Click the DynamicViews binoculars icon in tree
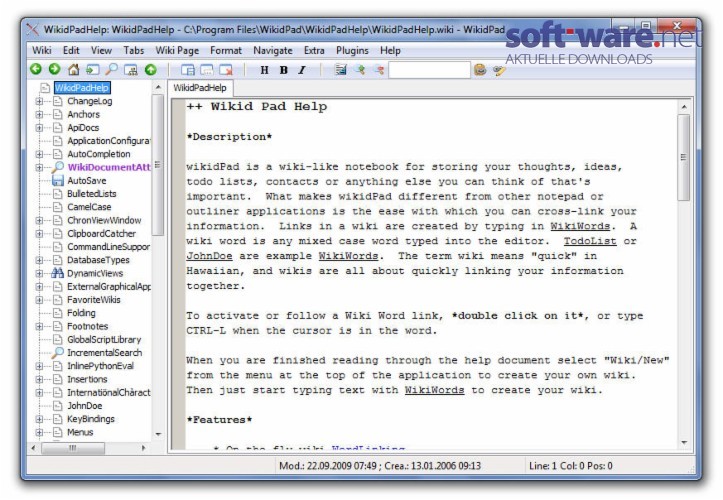This screenshot has height=500, width=723. point(58,273)
